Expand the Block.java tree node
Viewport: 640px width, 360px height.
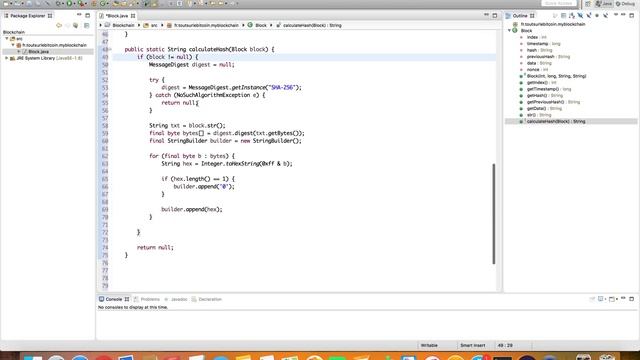coord(19,51)
